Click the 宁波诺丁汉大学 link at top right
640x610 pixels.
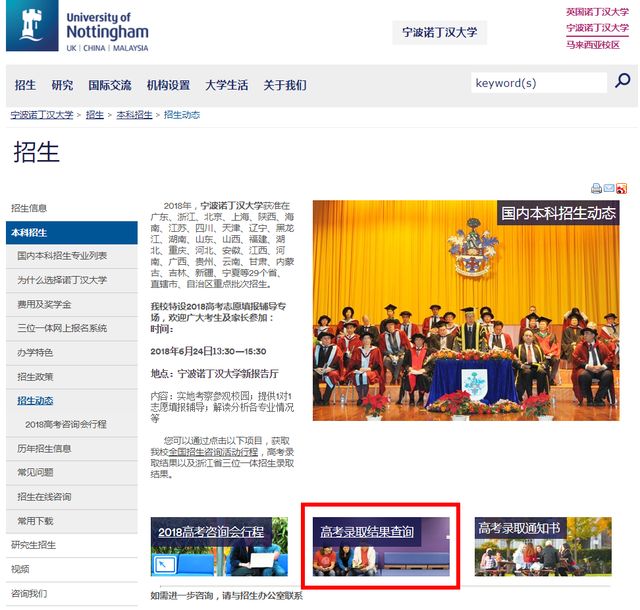597,28
